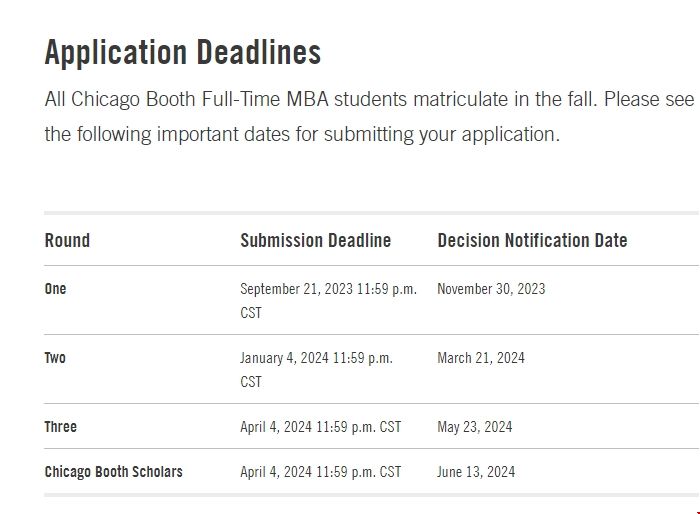Screen dimensions: 700x514
Task: Select the round "Three" row label
Action: [x=60, y=427]
